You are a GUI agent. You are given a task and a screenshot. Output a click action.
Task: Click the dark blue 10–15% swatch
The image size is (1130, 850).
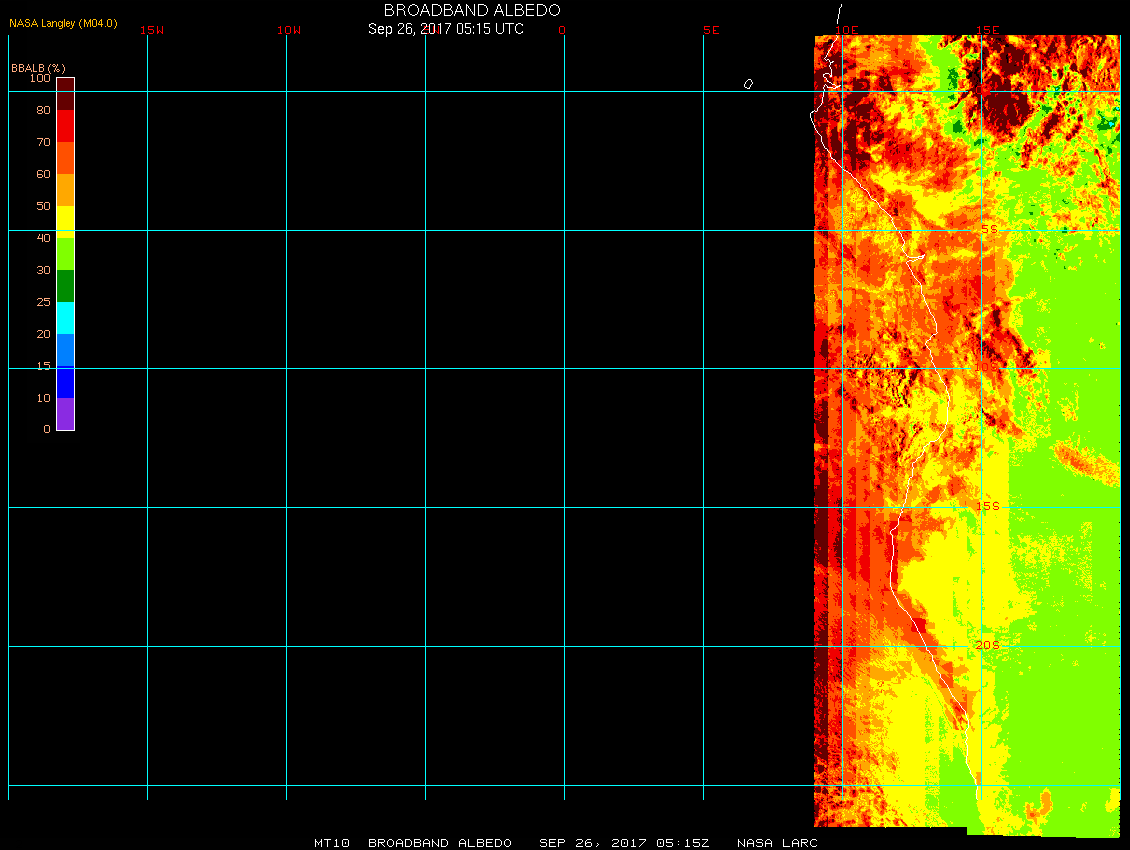(x=65, y=382)
